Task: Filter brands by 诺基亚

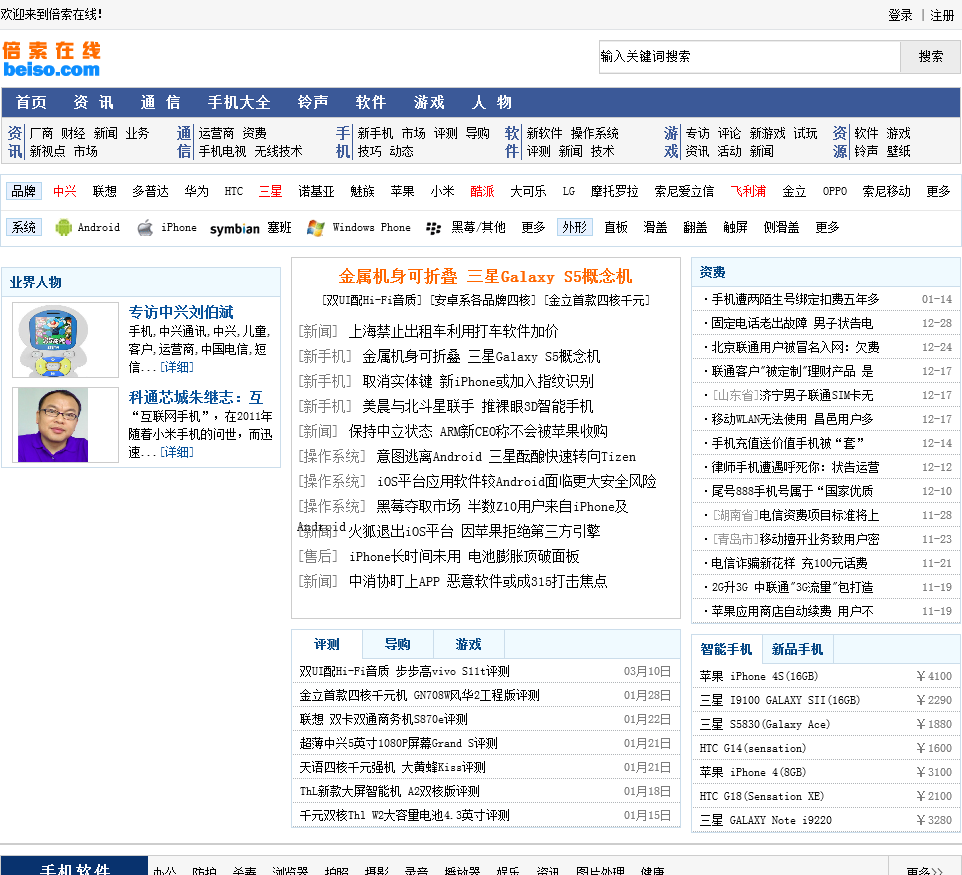Action: click(x=316, y=191)
